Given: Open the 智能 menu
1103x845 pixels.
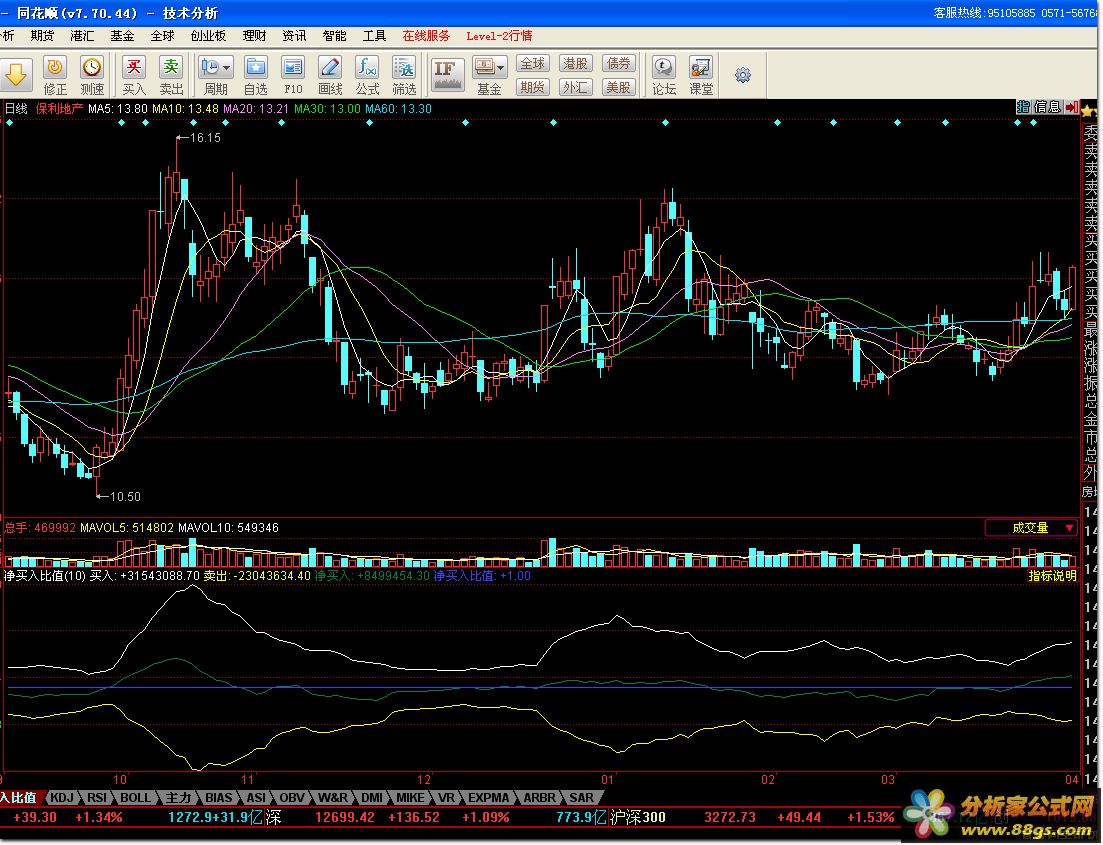Looking at the screenshot, I should [334, 36].
